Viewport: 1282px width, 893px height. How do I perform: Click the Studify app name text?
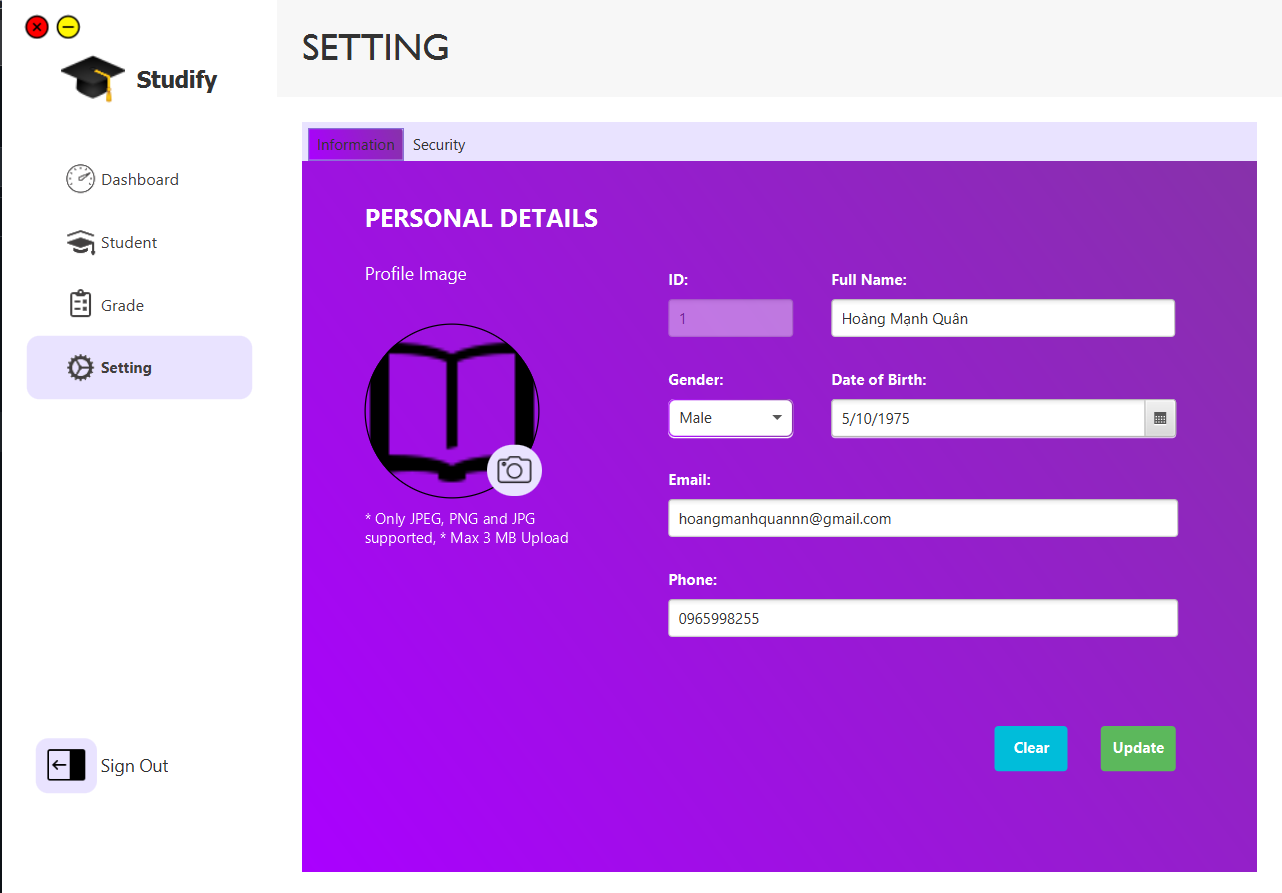pos(177,79)
